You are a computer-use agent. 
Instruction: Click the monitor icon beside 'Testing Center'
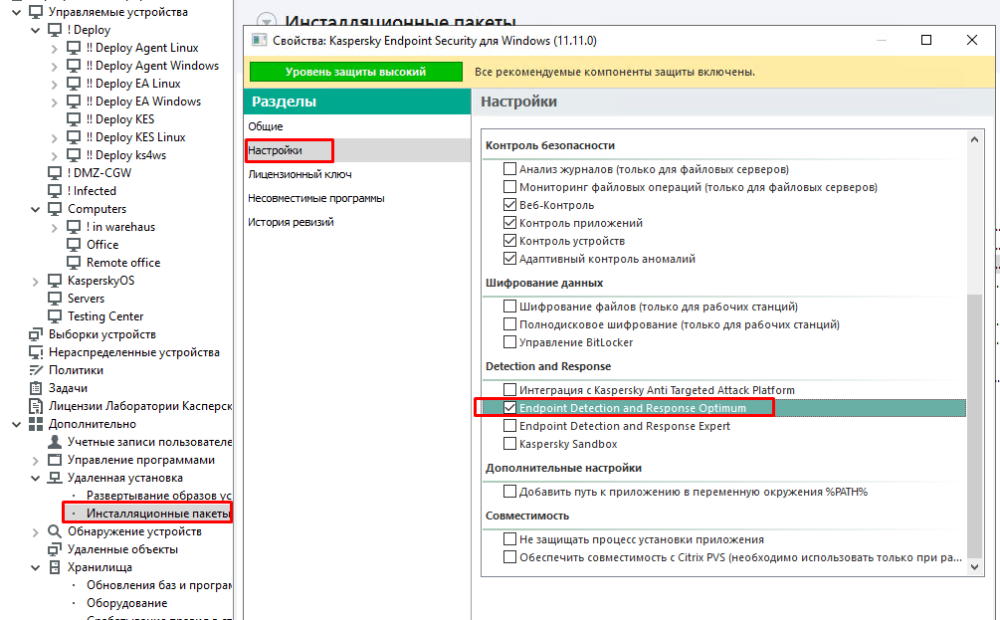point(55,316)
